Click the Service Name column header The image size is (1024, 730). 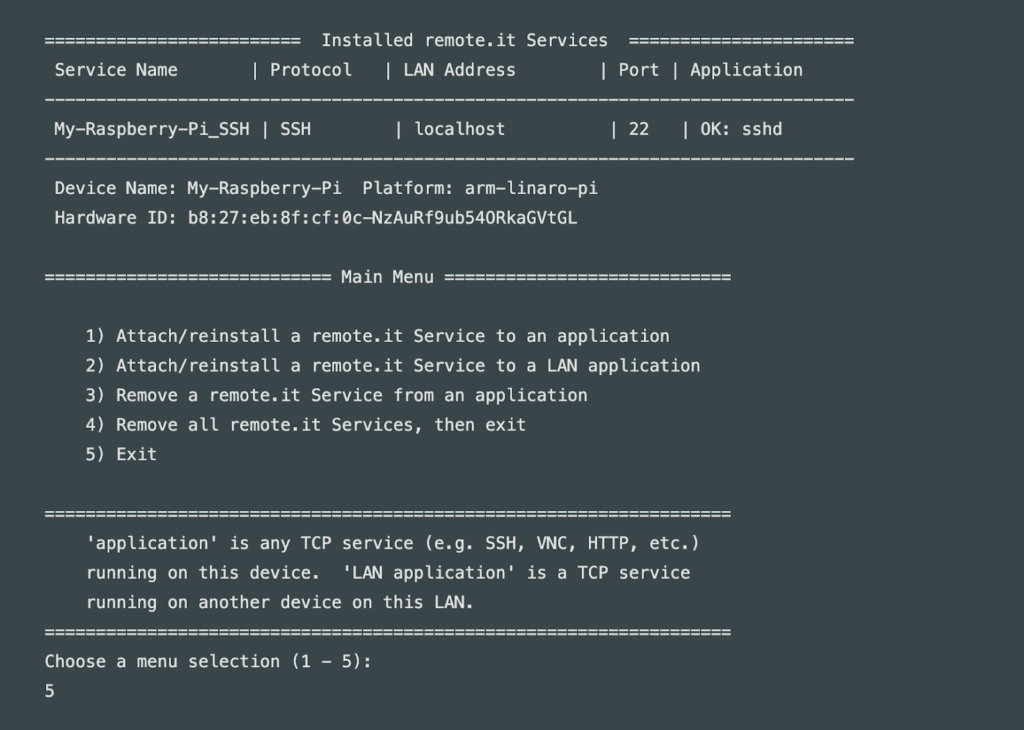coord(116,70)
